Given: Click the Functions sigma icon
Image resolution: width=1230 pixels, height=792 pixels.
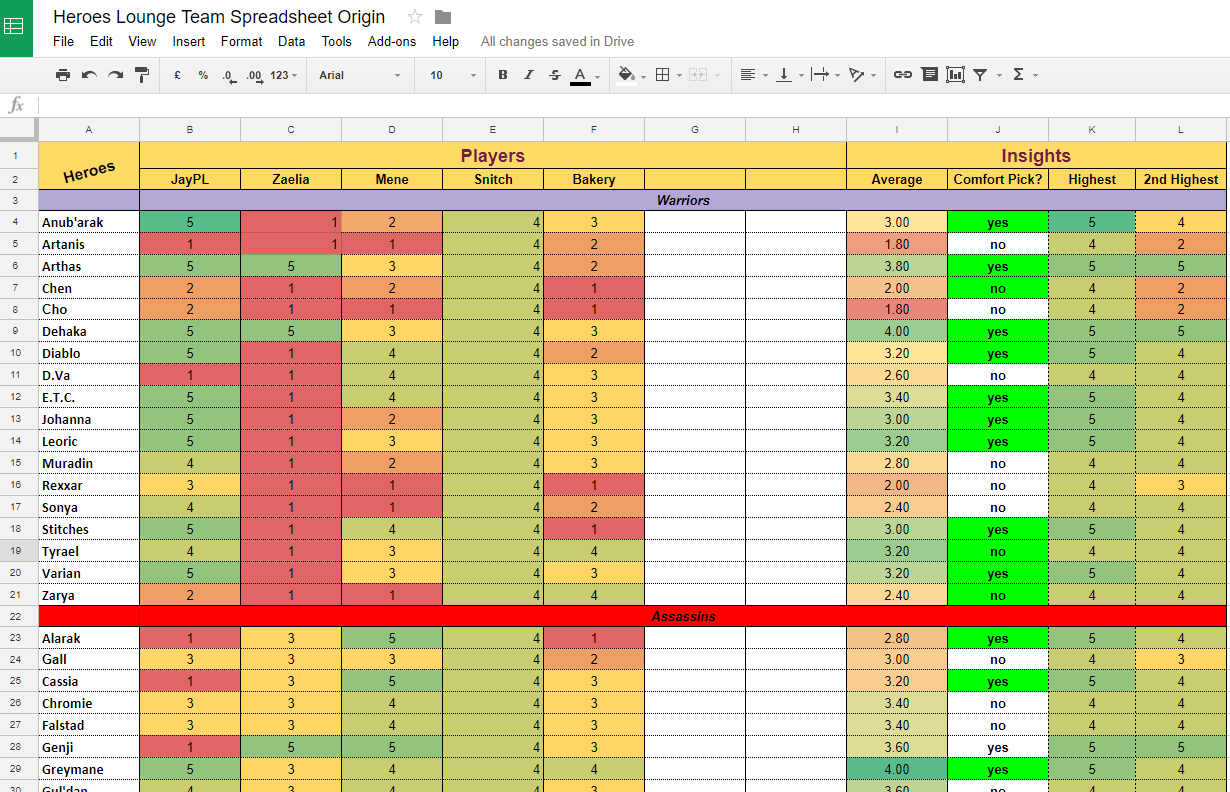Looking at the screenshot, I should (x=1018, y=75).
